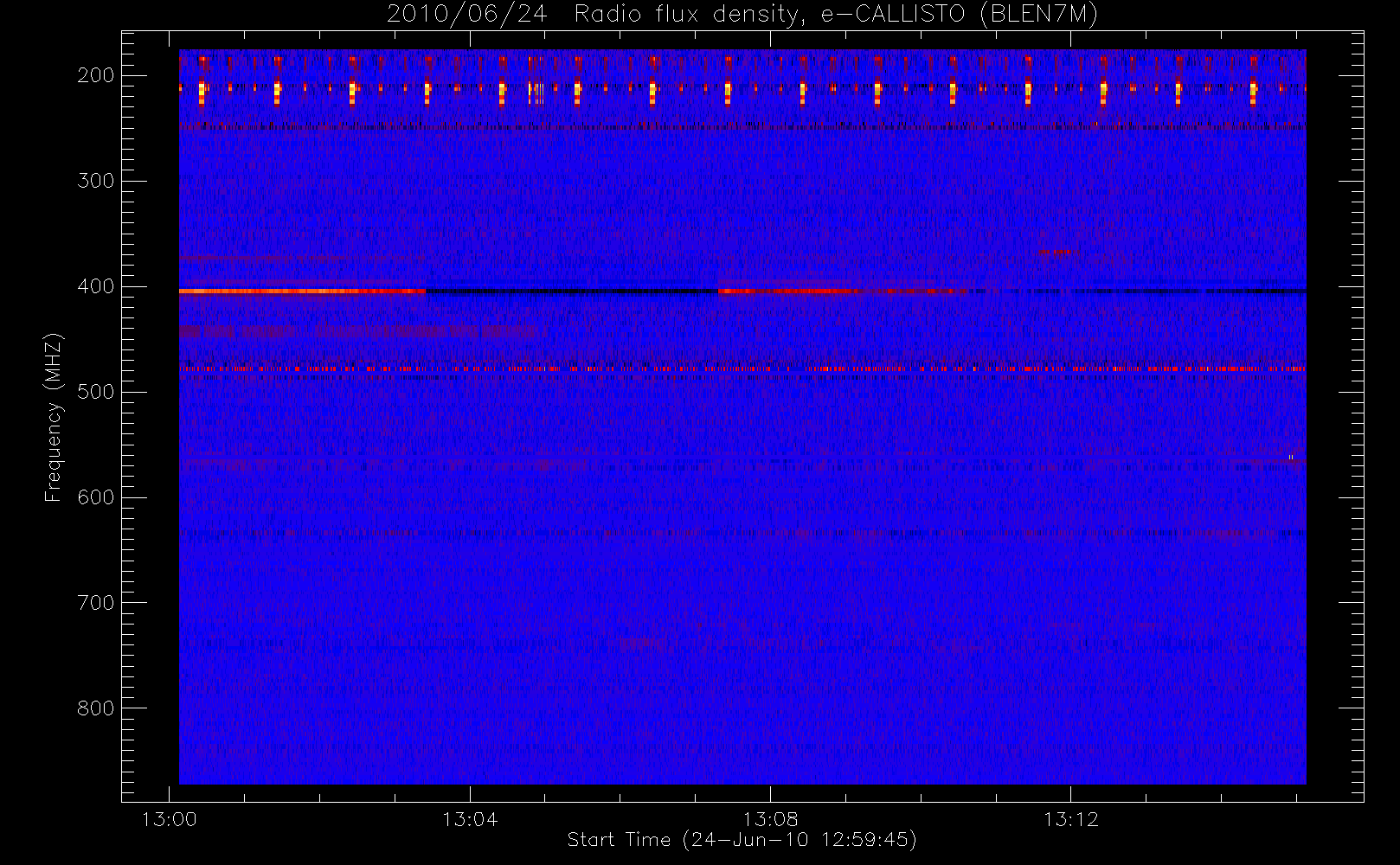Image resolution: width=1400 pixels, height=865 pixels.
Task: Click the bright orange emission band at 400 MHz near 13:00
Action: coord(302,292)
